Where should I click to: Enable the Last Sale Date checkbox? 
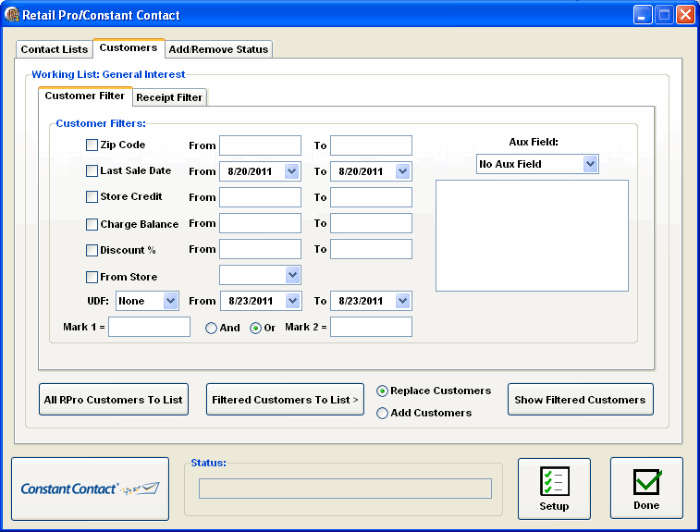(x=92, y=171)
